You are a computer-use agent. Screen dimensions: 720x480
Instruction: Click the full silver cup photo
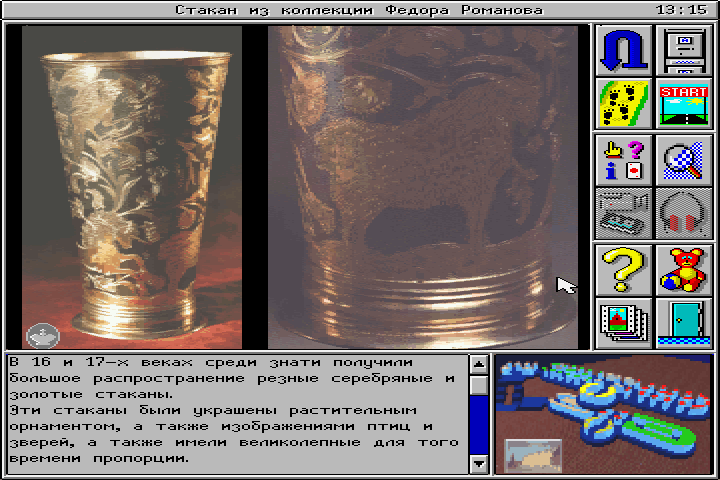(x=132, y=187)
